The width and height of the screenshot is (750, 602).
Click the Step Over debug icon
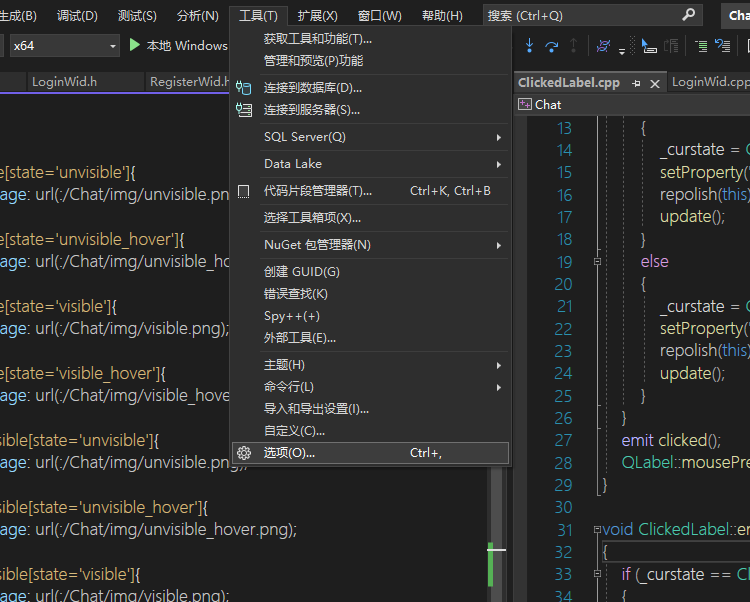pyautogui.click(x=551, y=46)
